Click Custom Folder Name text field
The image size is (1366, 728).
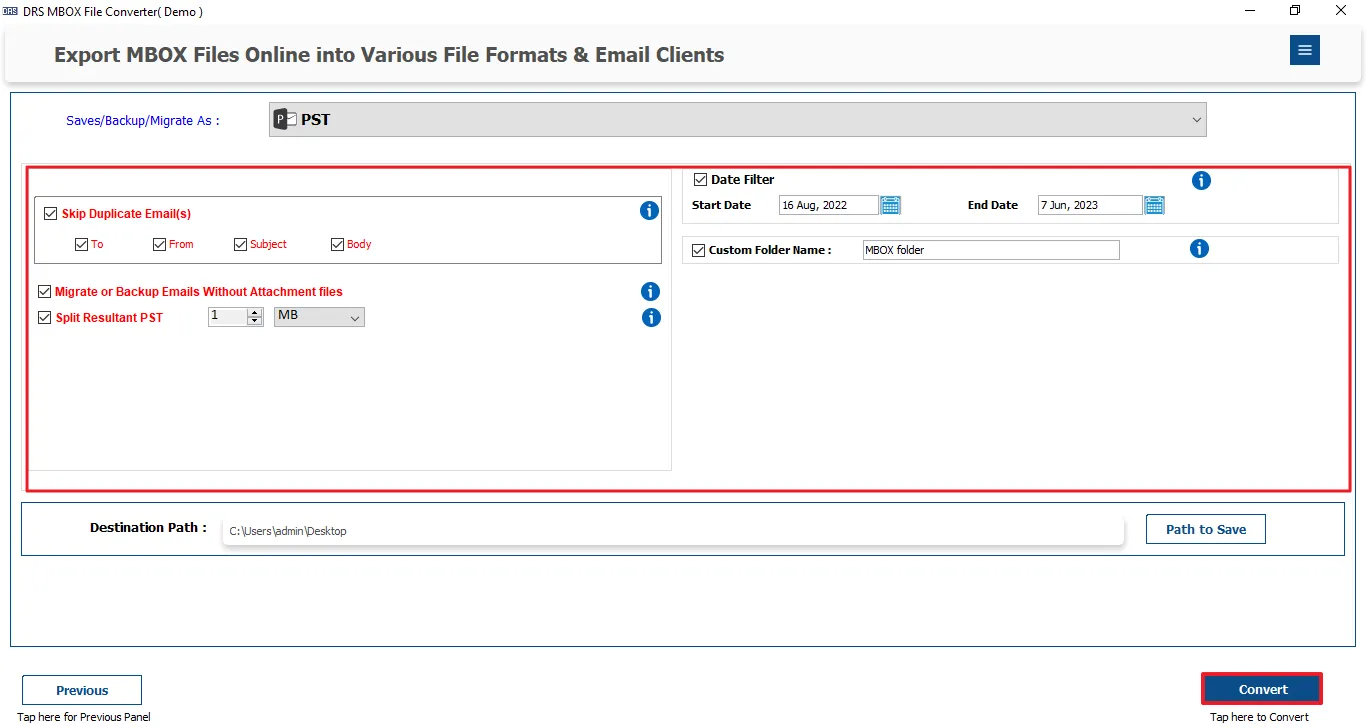991,250
